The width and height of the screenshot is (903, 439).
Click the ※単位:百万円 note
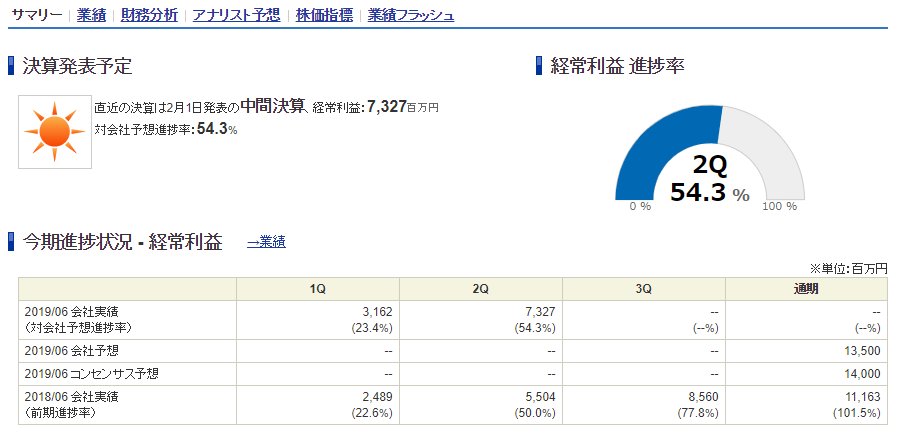(x=849, y=268)
